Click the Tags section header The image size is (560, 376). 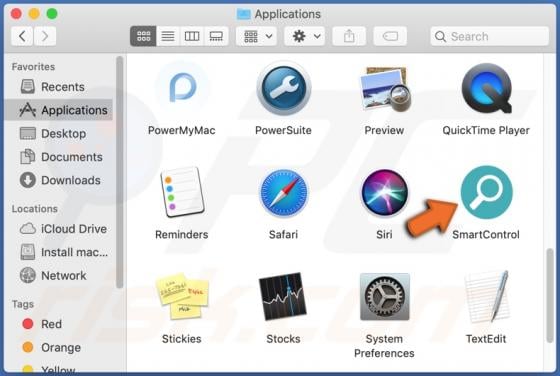(x=23, y=304)
